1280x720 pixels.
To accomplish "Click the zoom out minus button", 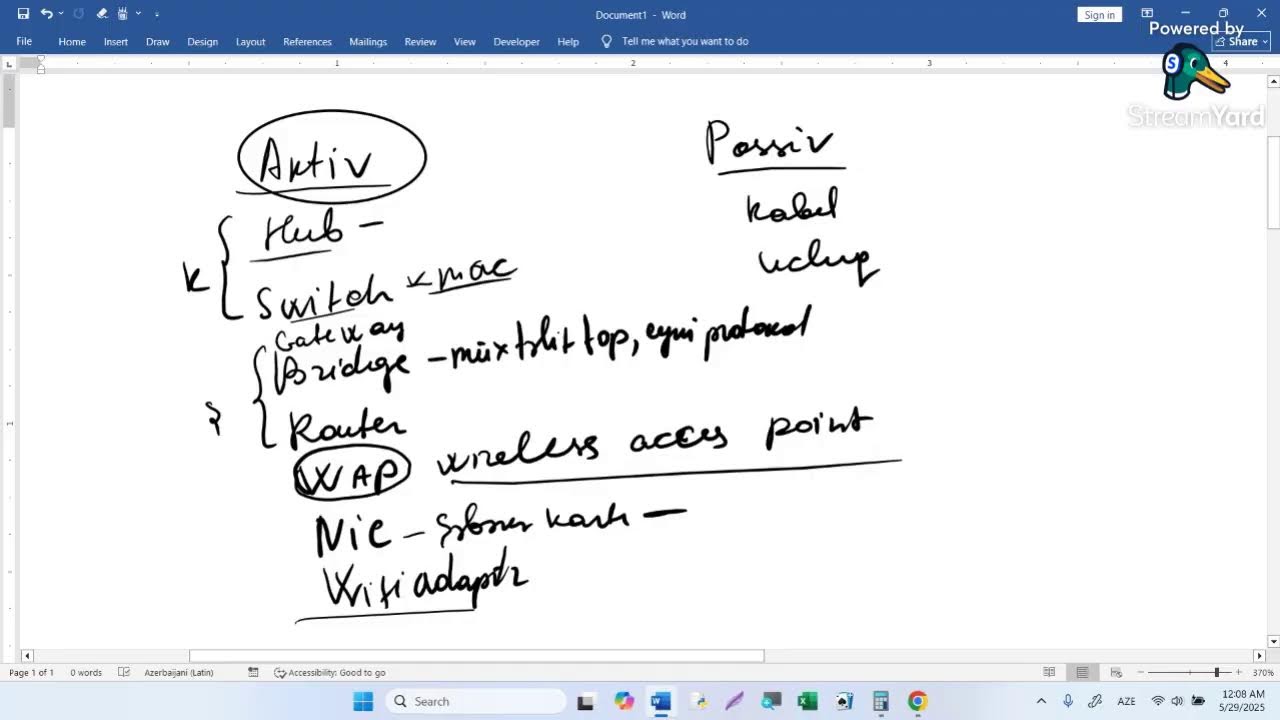I will pos(1140,673).
